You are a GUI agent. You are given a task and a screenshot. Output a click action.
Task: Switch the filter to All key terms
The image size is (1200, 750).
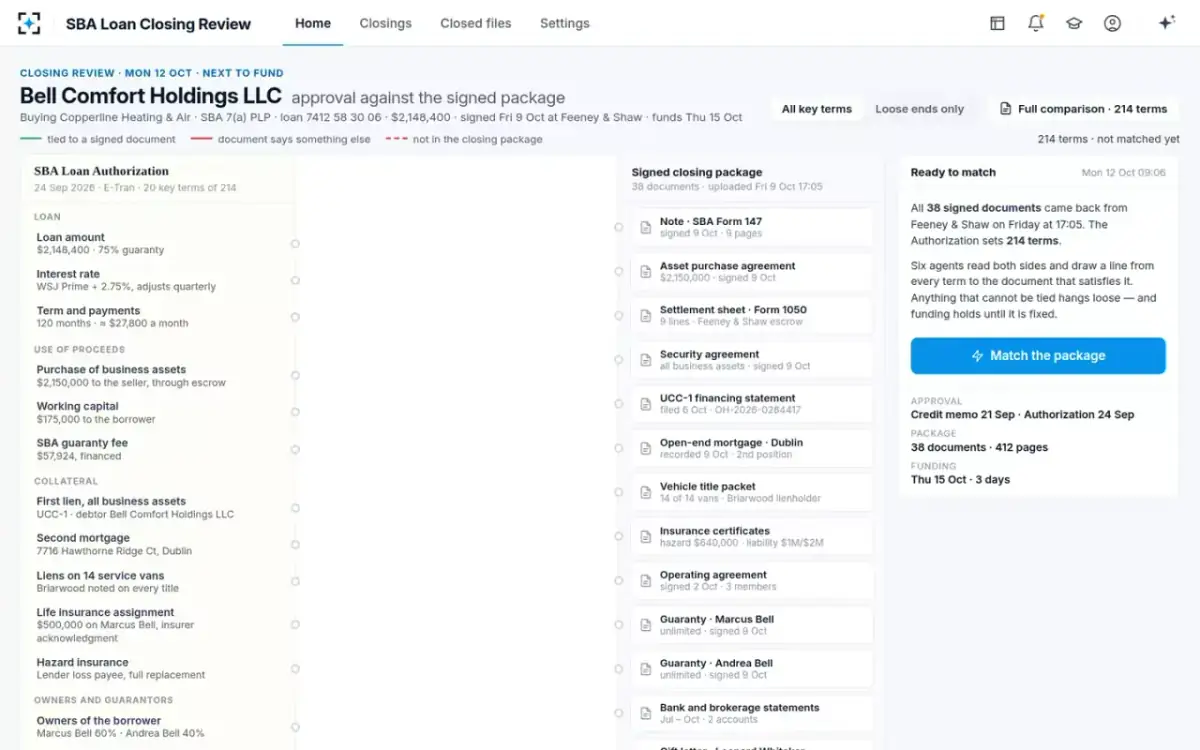817,109
